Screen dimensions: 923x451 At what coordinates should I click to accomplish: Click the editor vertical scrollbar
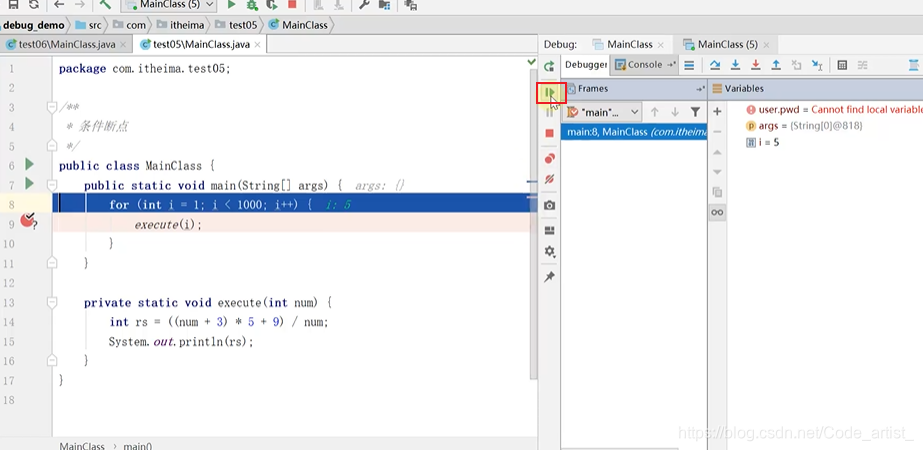(533, 224)
